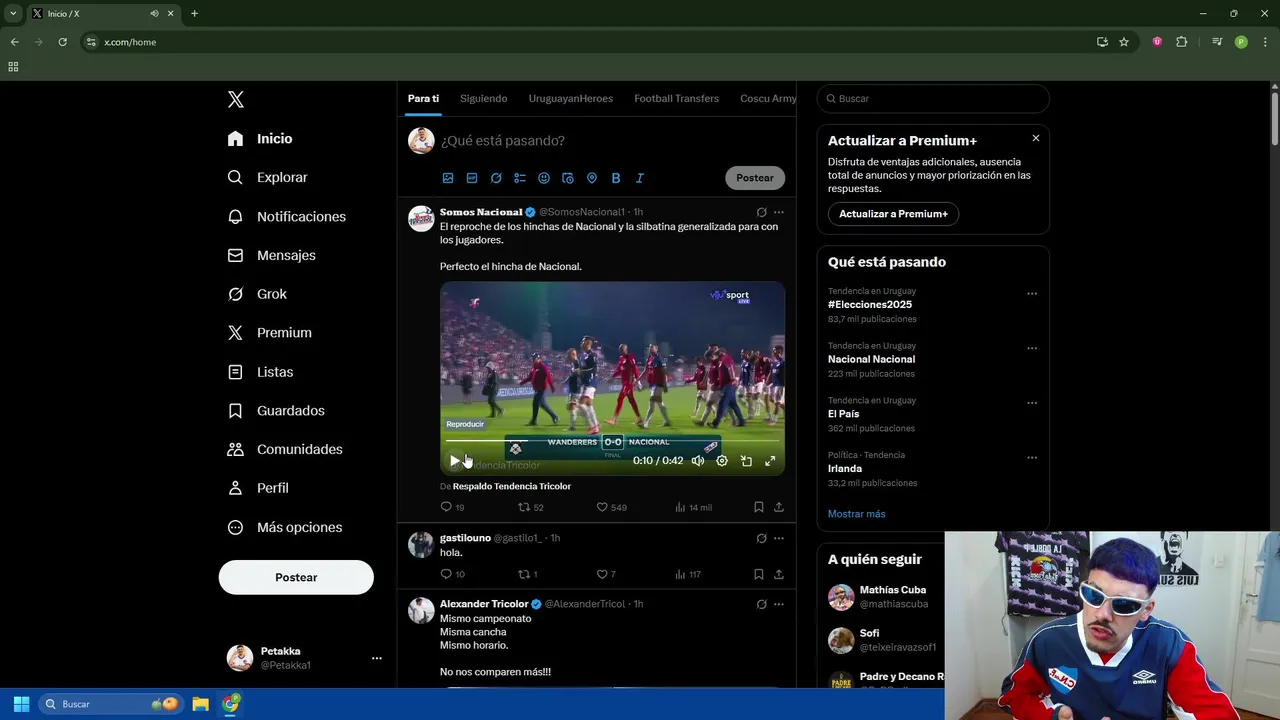The height and width of the screenshot is (720, 1280).
Task: Open Guardados in the sidebar
Action: point(276,411)
